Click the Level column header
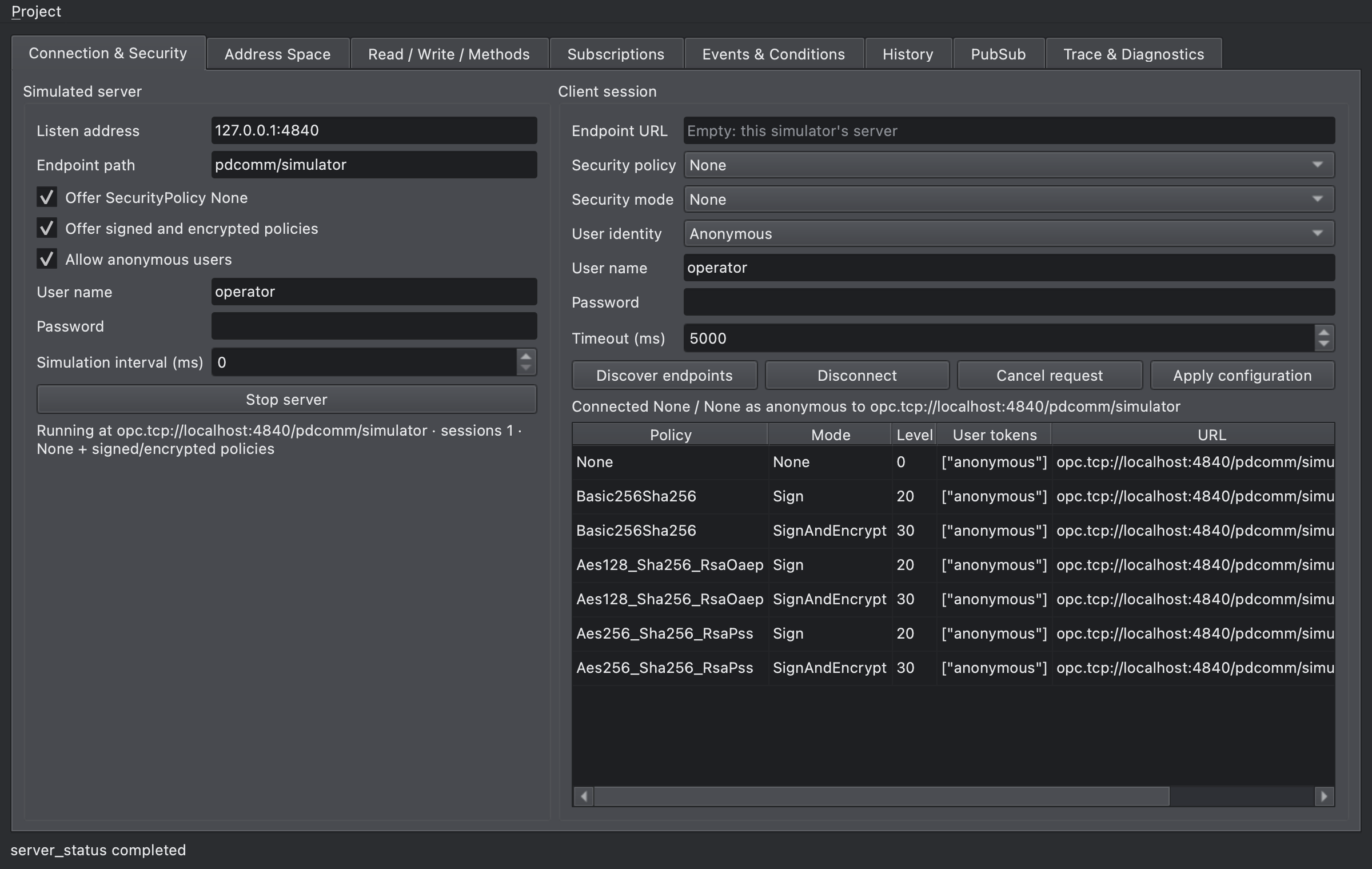This screenshot has height=869, width=1372. [x=914, y=435]
